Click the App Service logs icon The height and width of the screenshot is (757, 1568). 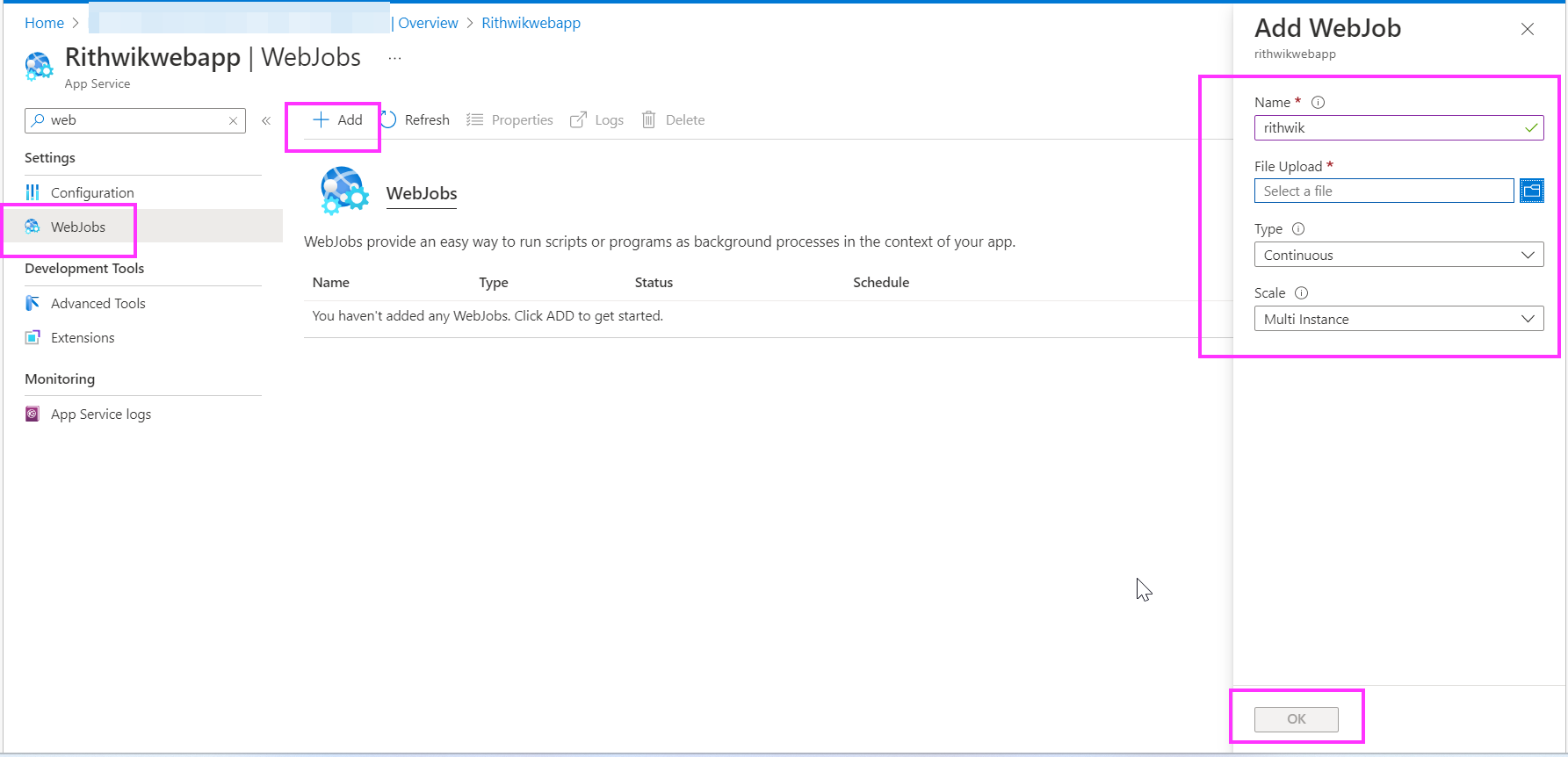tap(33, 414)
